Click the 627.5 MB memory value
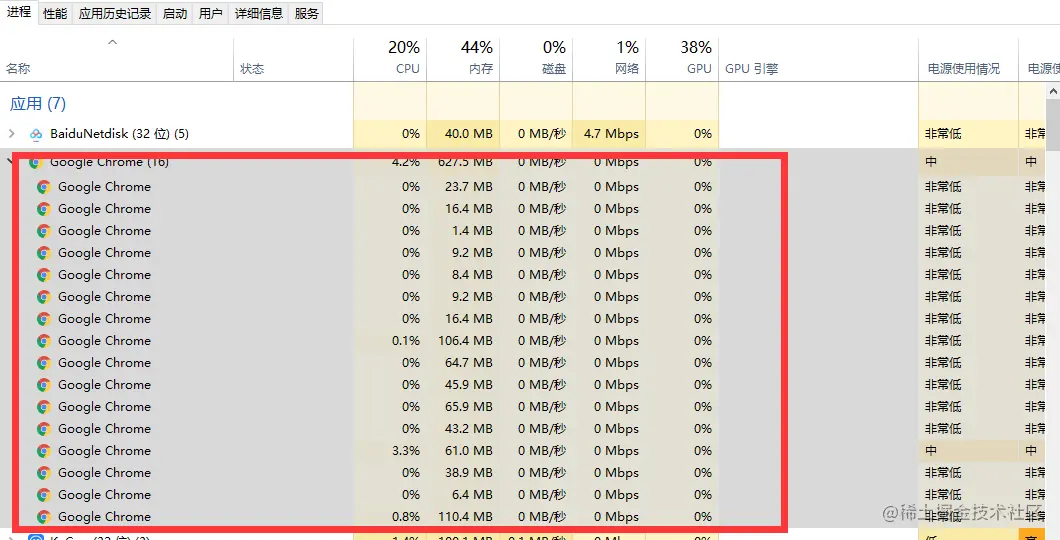Screen dimensions: 1060x540 (465, 162)
